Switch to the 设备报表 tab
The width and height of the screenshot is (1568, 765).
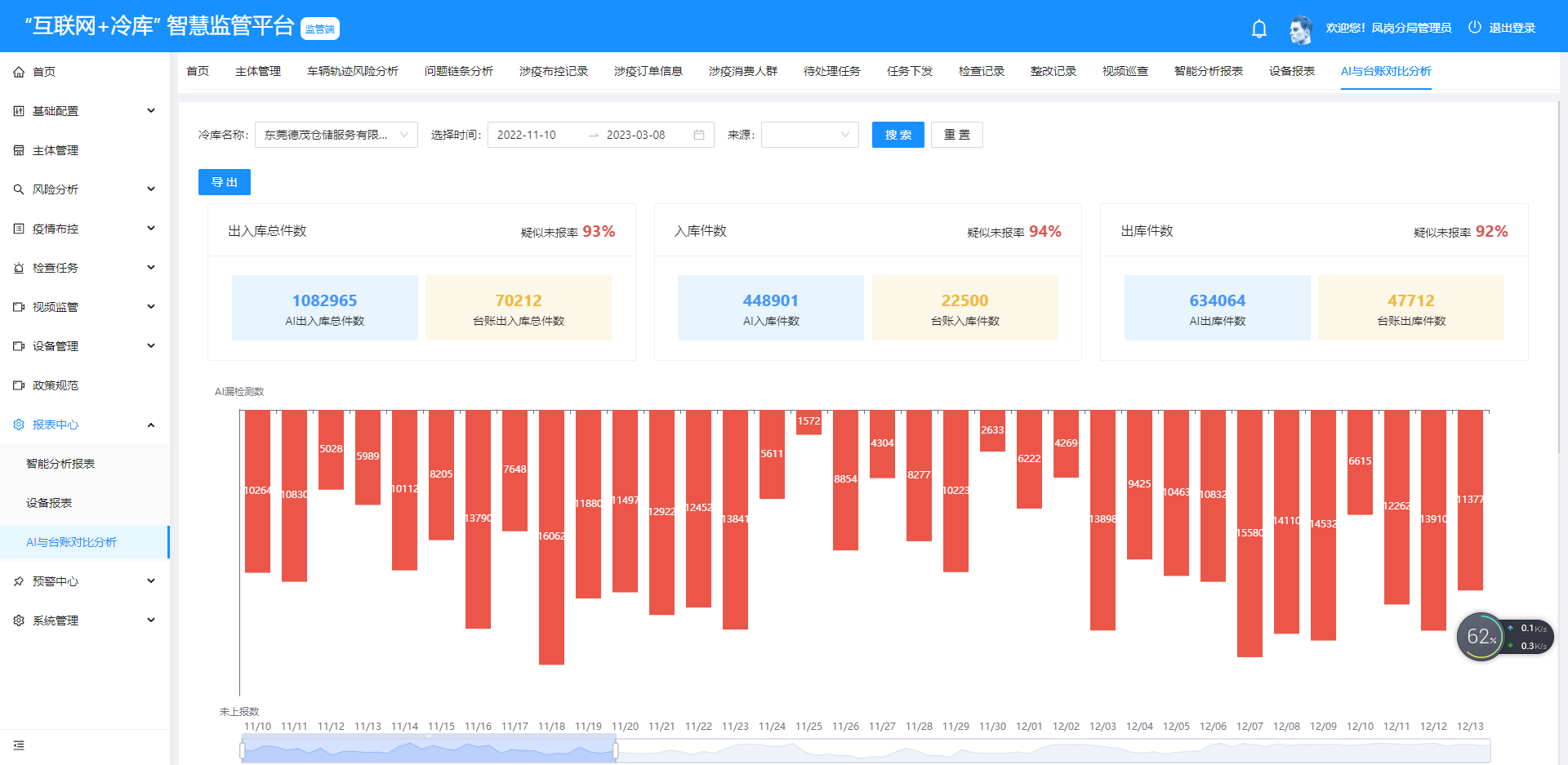(1292, 71)
